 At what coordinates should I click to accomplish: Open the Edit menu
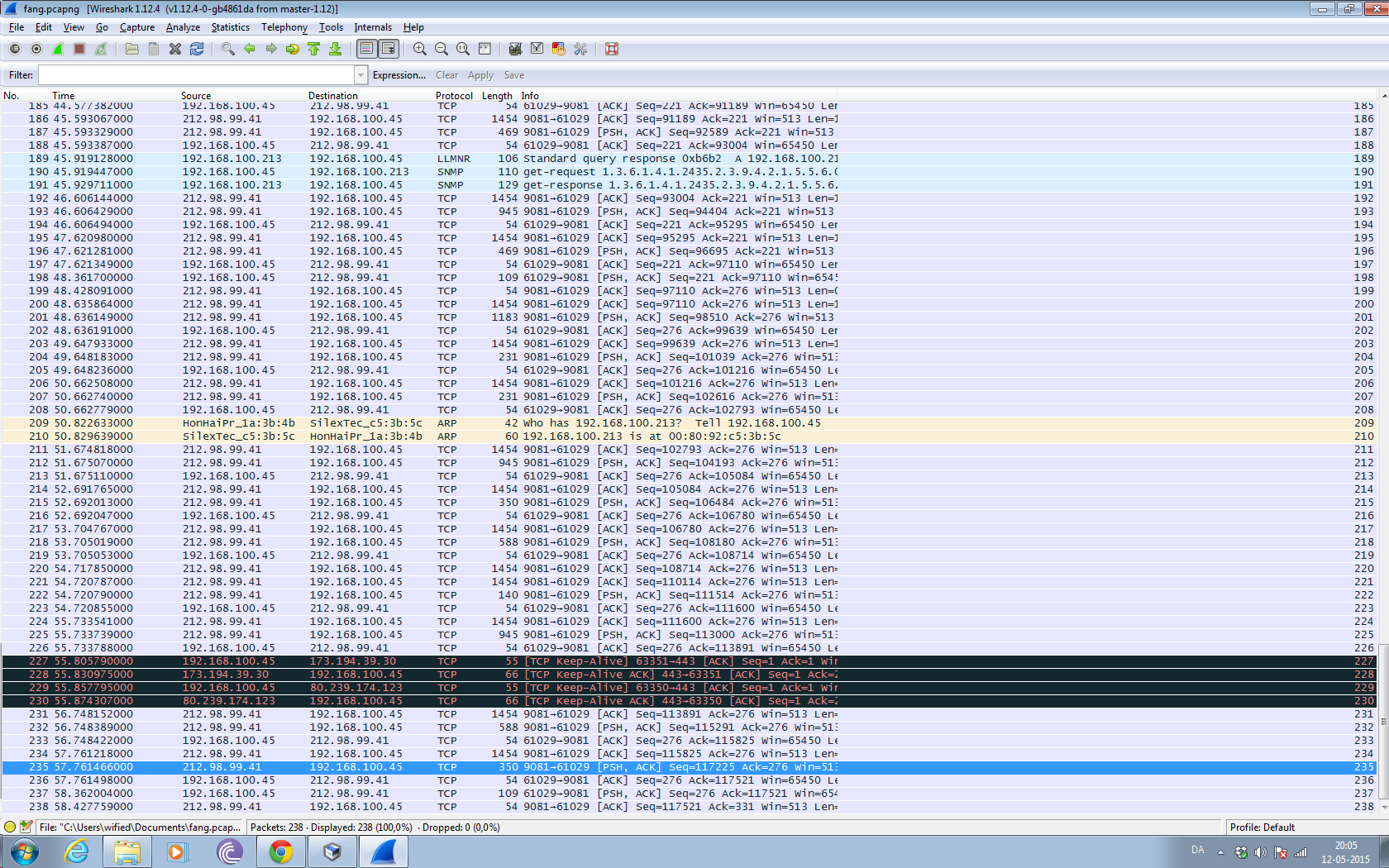(x=44, y=27)
